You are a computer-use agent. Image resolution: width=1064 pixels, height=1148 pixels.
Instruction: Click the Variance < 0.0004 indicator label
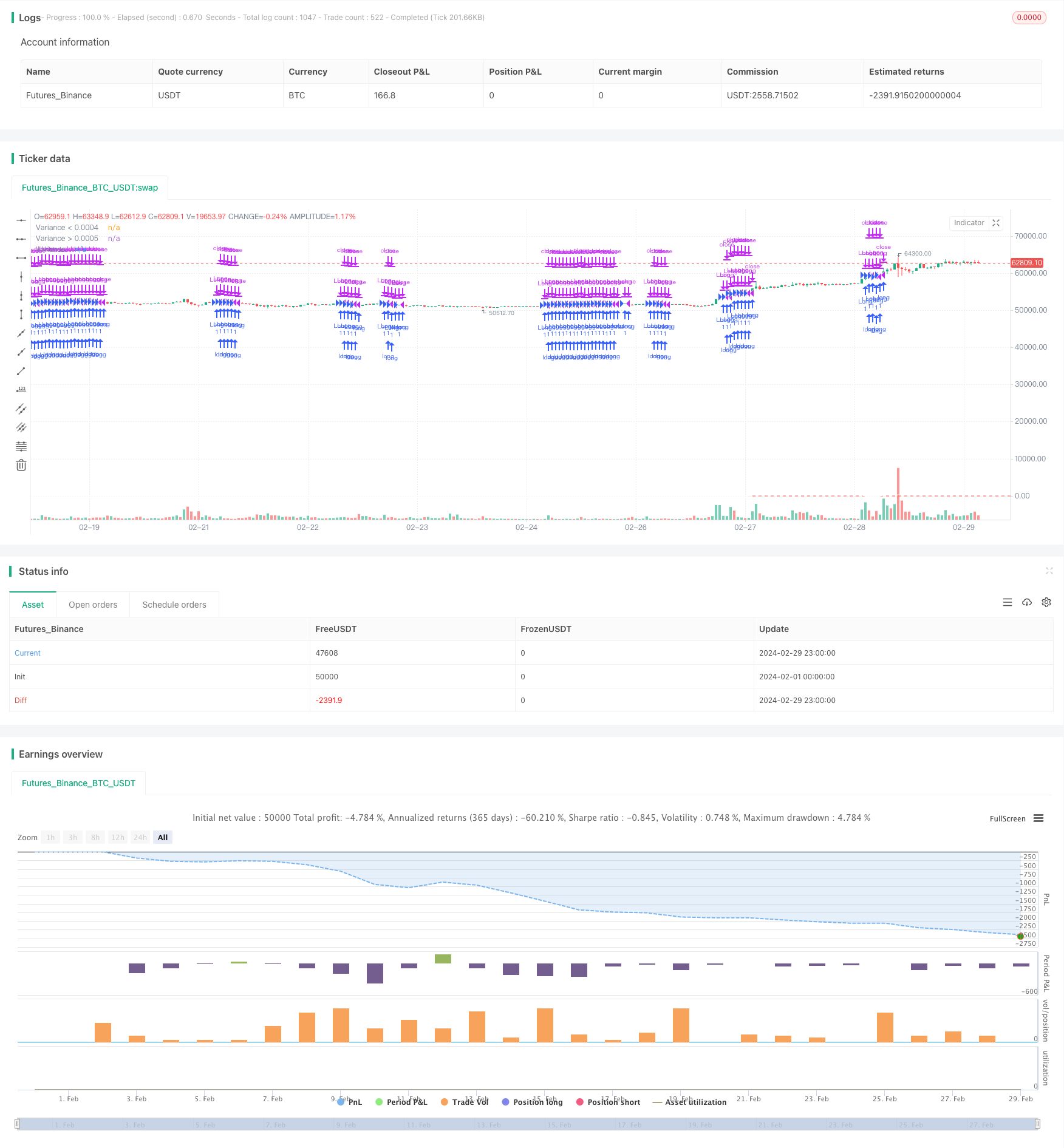pos(67,228)
